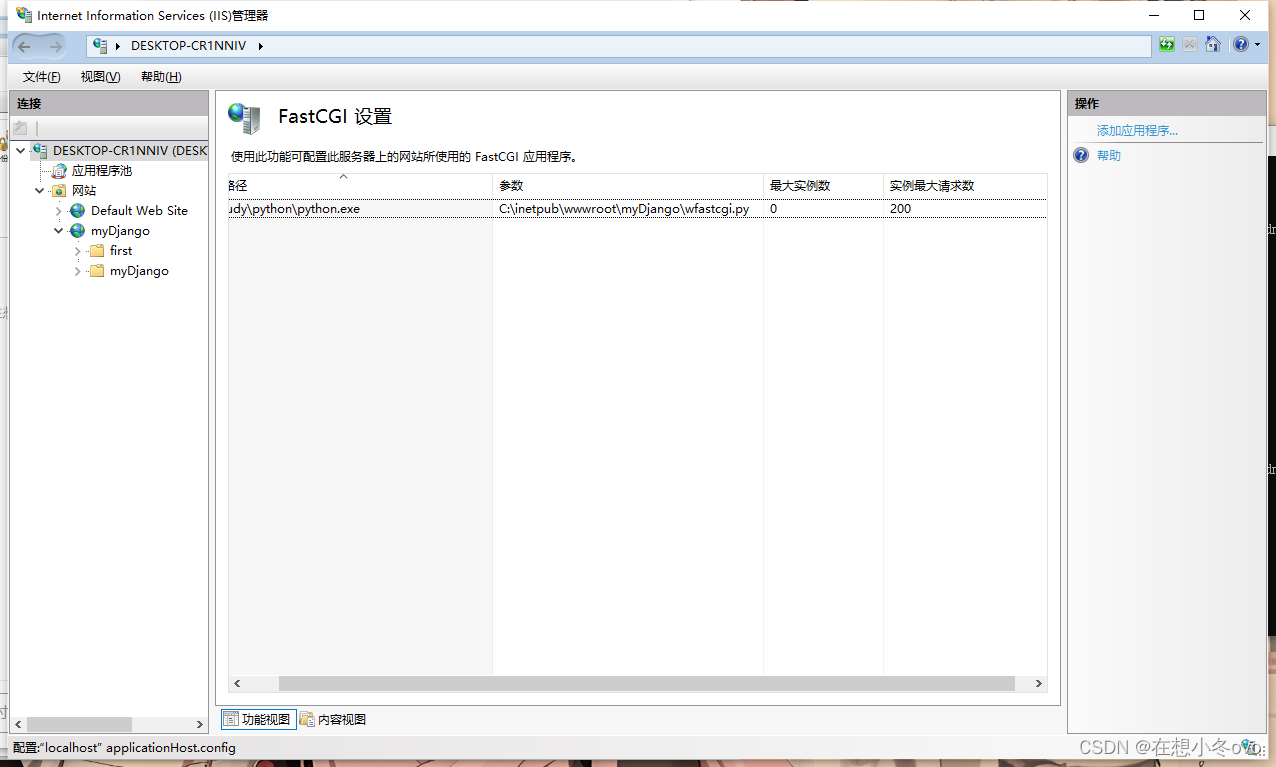This screenshot has width=1276, height=767.
Task: Click the max instances value 0
Action: pyautogui.click(x=774, y=209)
